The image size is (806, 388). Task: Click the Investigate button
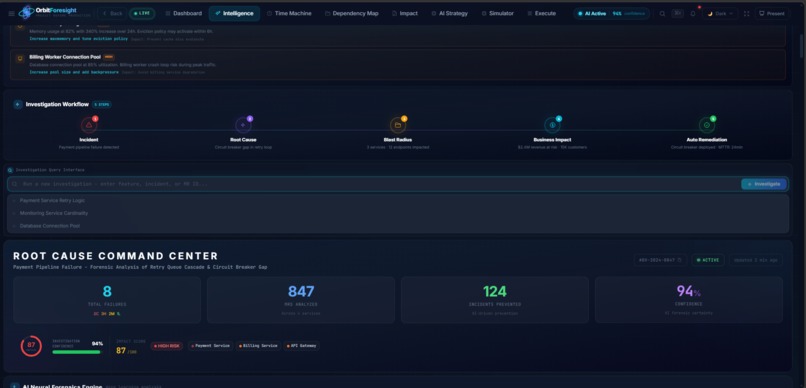tap(763, 184)
